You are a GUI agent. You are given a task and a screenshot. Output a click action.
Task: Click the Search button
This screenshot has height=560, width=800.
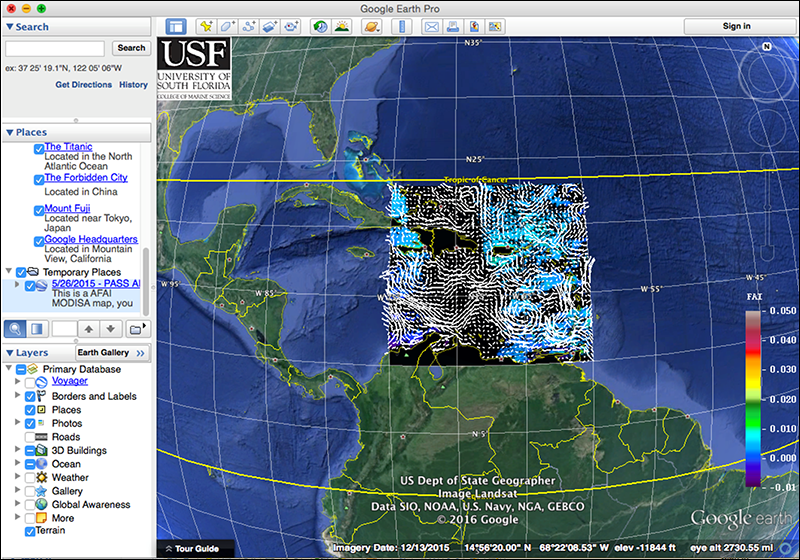click(131, 48)
